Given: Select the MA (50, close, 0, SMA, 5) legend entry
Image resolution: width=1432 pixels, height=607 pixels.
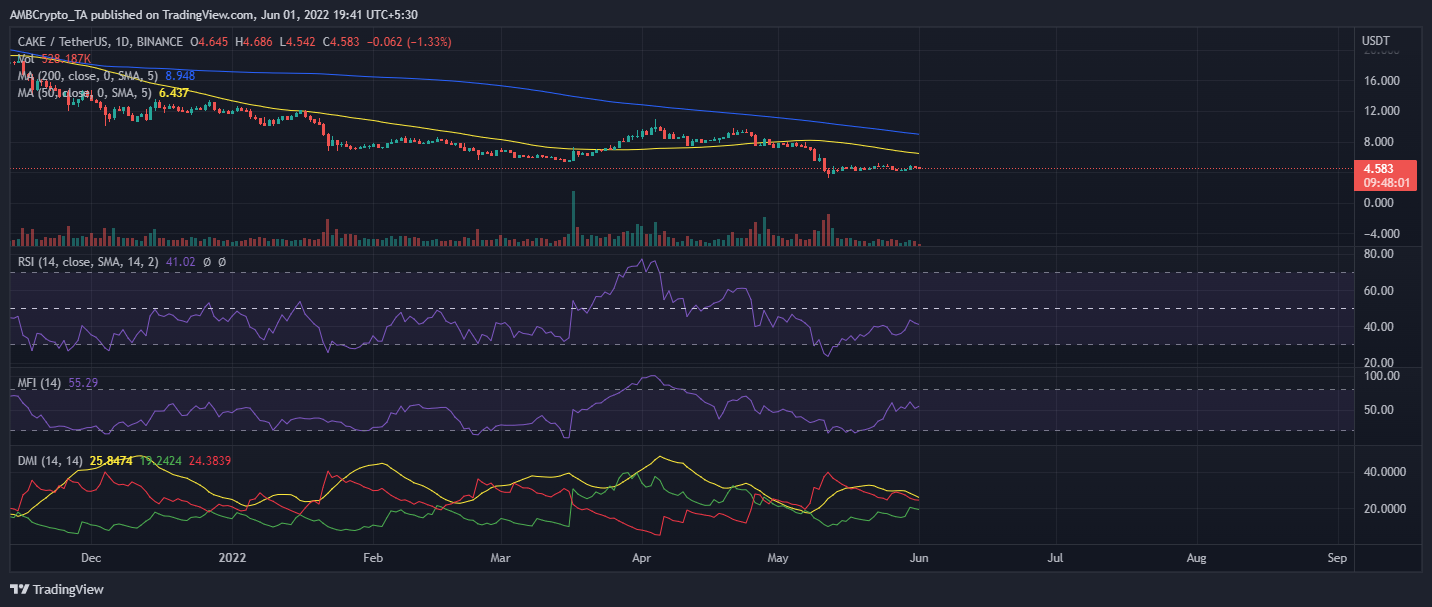Looking at the screenshot, I should [x=85, y=92].
